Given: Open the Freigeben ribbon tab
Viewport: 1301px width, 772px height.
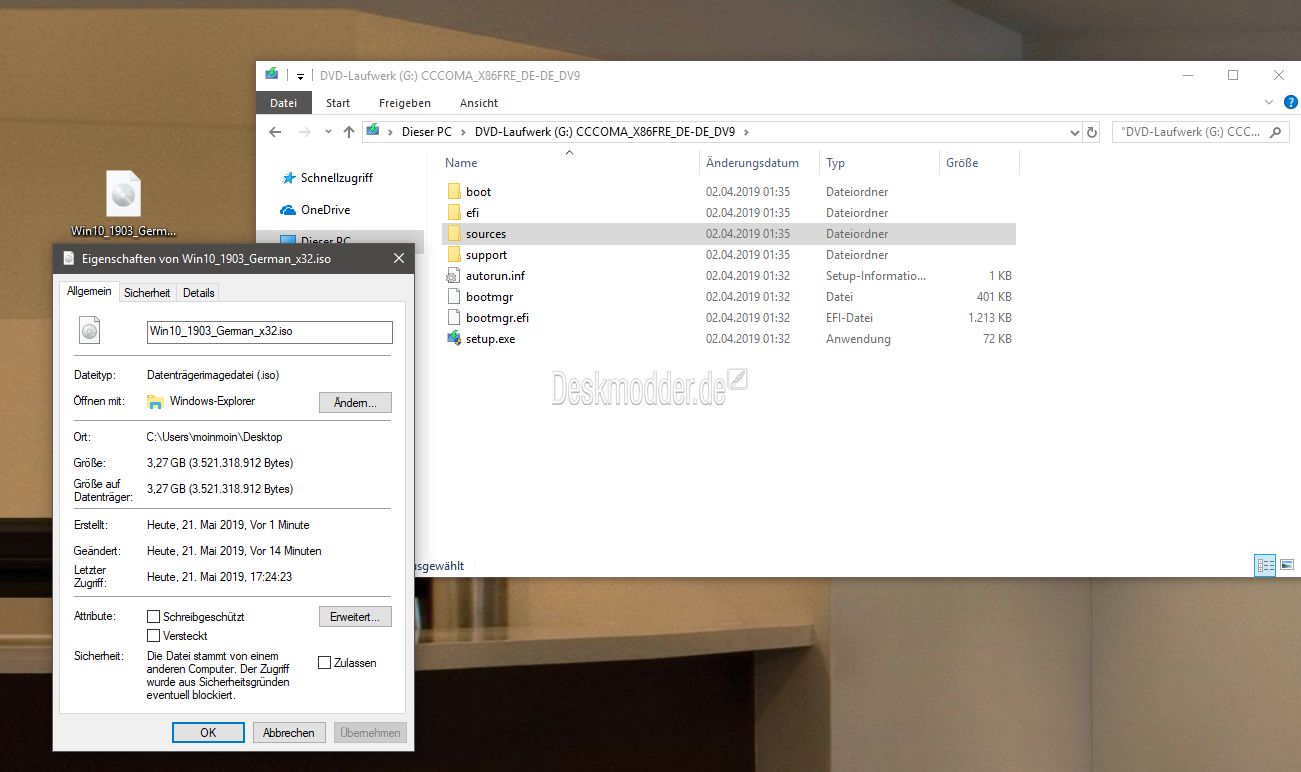Looking at the screenshot, I should point(405,103).
